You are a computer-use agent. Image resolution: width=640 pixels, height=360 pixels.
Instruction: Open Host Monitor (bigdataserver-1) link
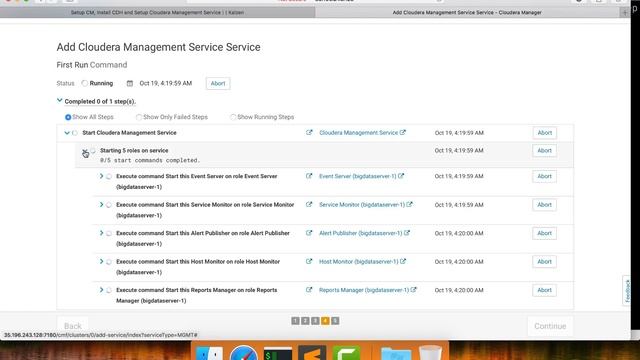coord(358,262)
